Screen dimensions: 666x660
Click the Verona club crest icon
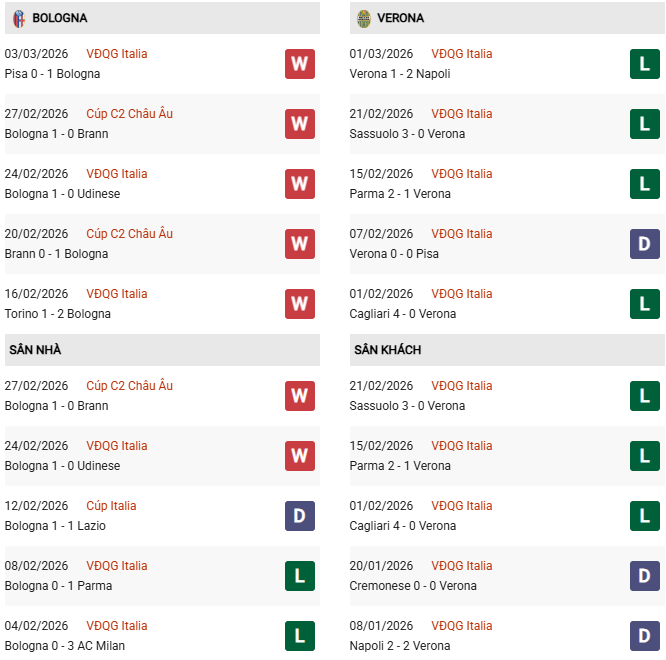(x=364, y=18)
